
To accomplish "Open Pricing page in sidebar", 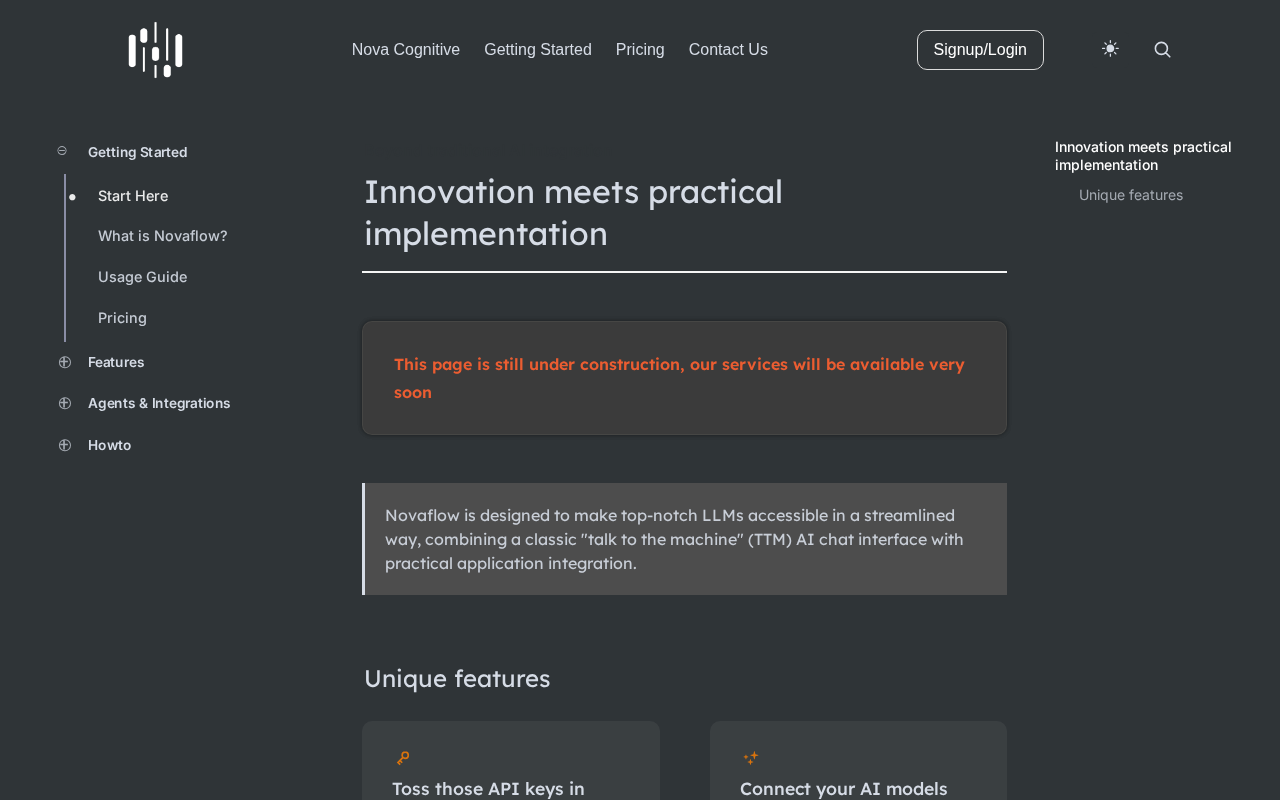I will pos(122,318).
